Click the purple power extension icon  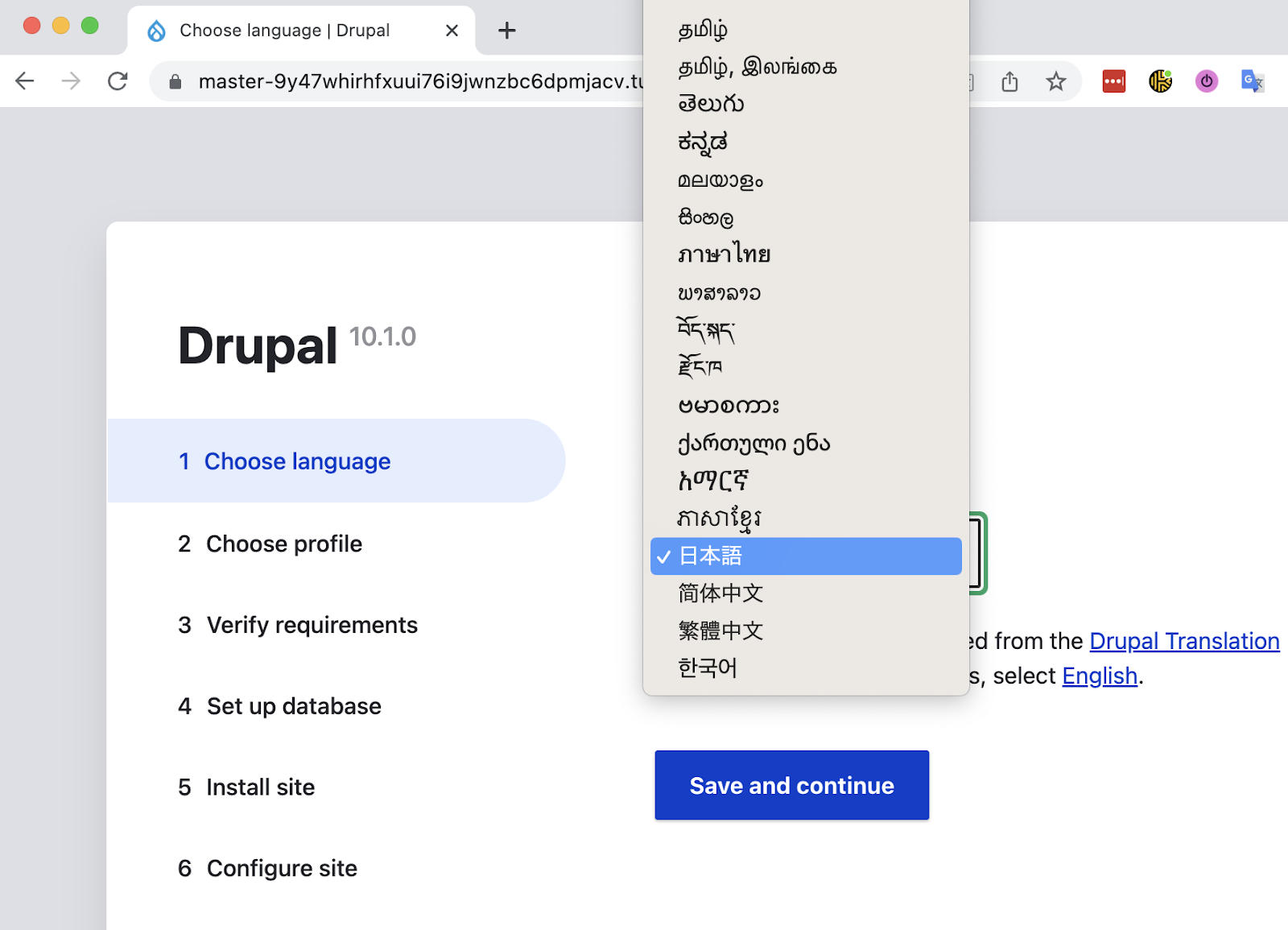[1205, 81]
